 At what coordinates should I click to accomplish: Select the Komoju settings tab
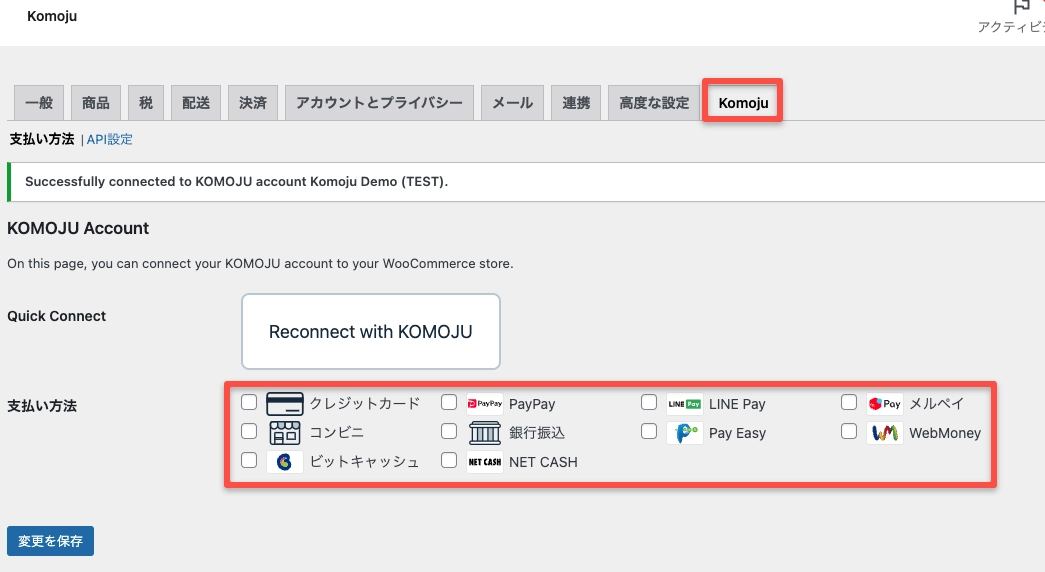click(743, 103)
